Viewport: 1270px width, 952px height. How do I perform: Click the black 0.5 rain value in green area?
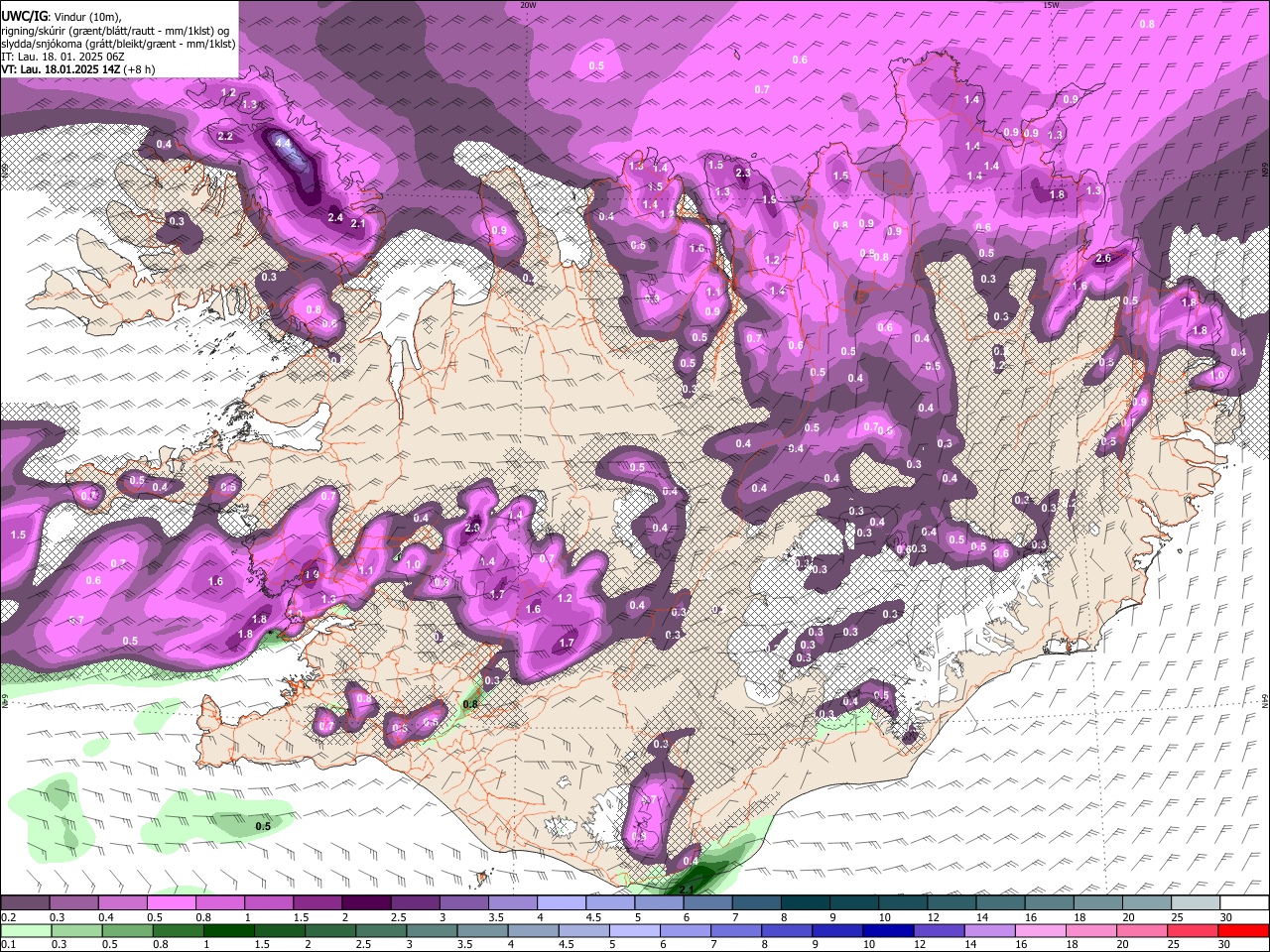tap(263, 826)
